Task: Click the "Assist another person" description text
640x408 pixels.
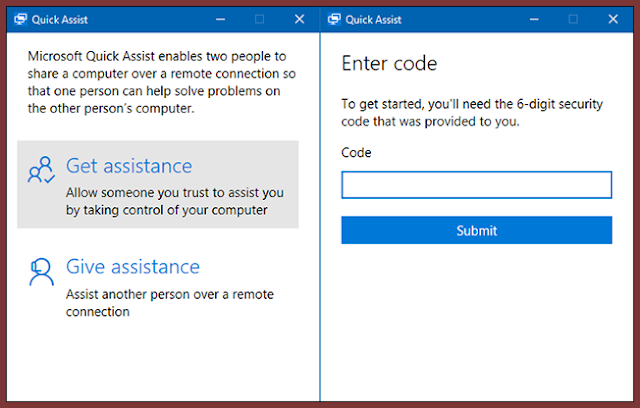Action: (x=169, y=303)
